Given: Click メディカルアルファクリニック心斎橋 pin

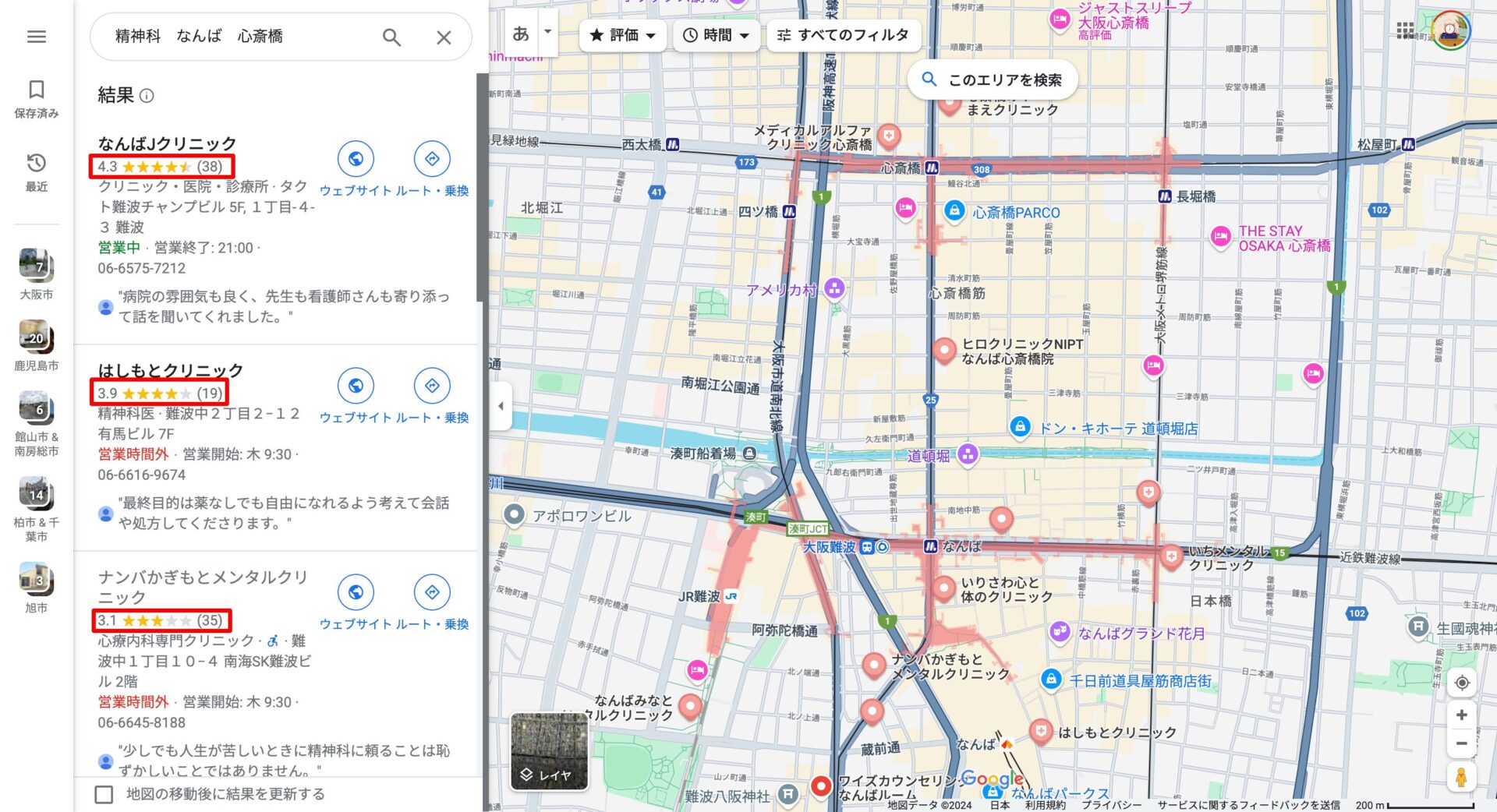Looking at the screenshot, I should tap(889, 136).
